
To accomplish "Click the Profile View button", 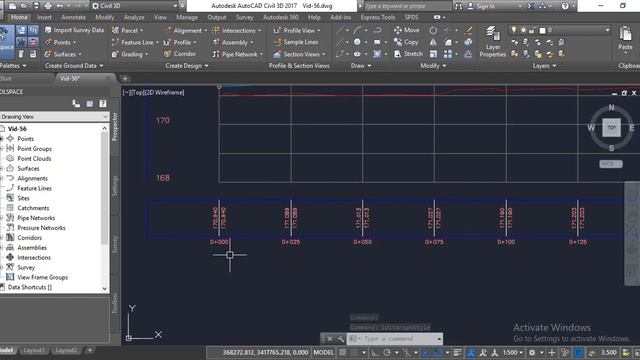I will pos(296,30).
